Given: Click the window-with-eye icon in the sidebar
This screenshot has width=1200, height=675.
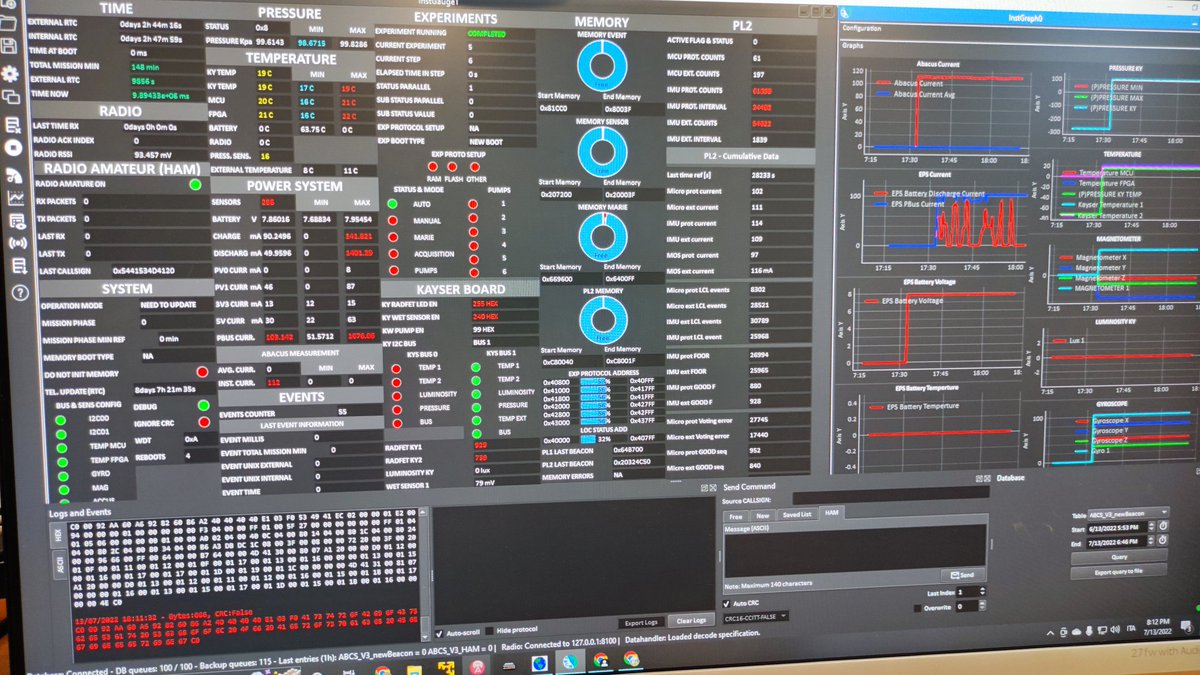Looking at the screenshot, I should [x=16, y=220].
